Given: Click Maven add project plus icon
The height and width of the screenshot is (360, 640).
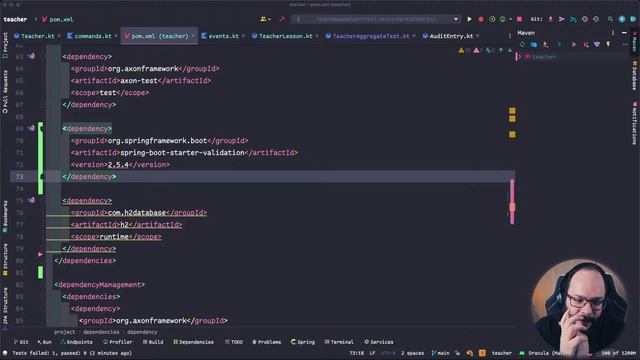Looking at the screenshot, I should click(x=560, y=44).
